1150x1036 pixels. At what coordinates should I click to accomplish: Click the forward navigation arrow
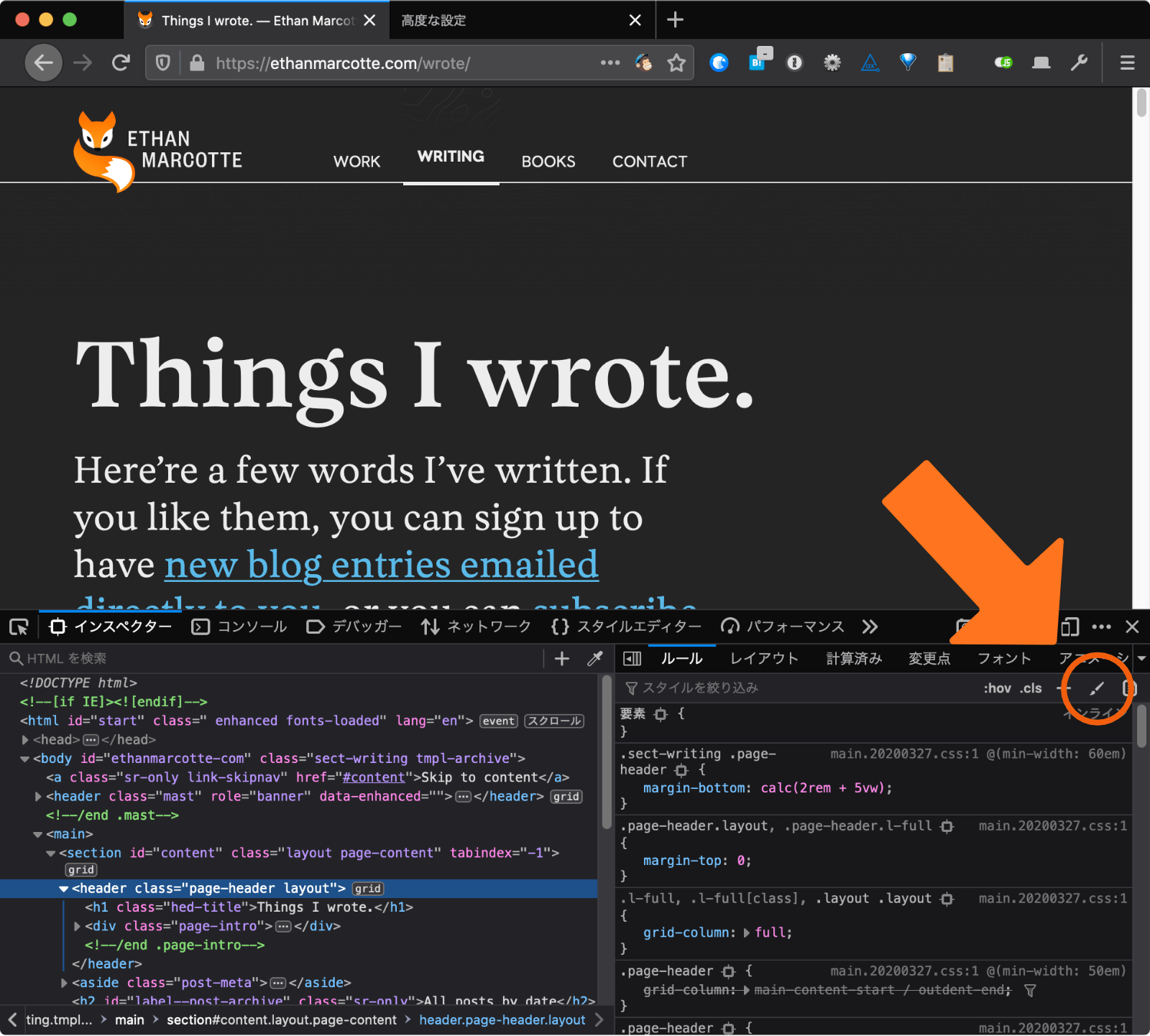(x=83, y=63)
